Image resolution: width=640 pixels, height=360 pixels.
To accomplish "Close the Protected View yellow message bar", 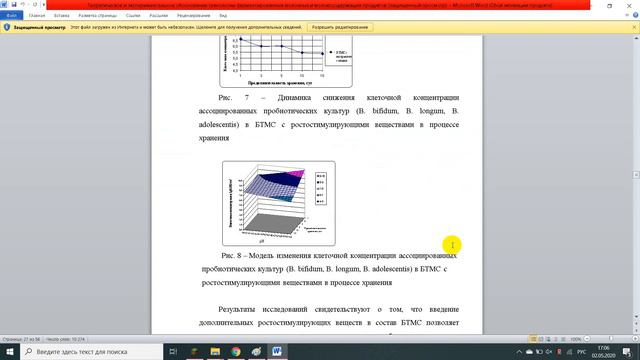I will coord(634,27).
